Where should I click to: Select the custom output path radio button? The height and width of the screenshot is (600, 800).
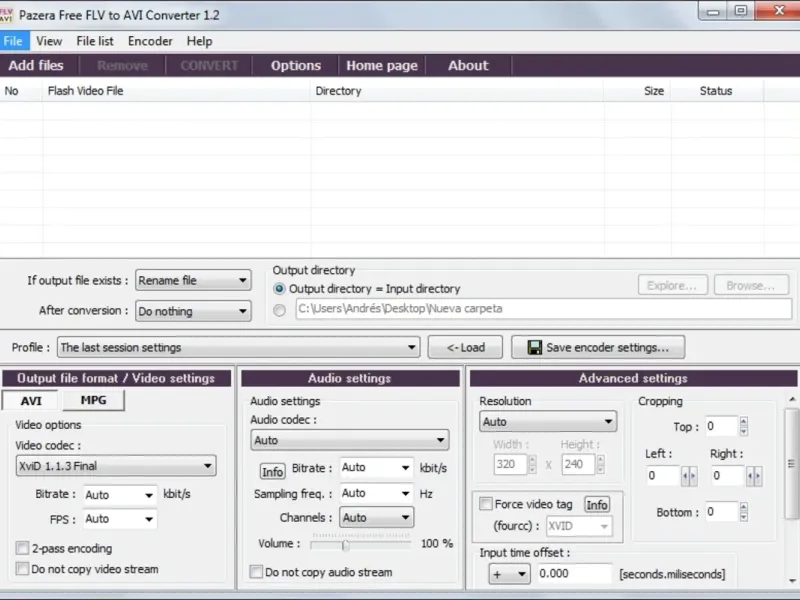pos(279,310)
